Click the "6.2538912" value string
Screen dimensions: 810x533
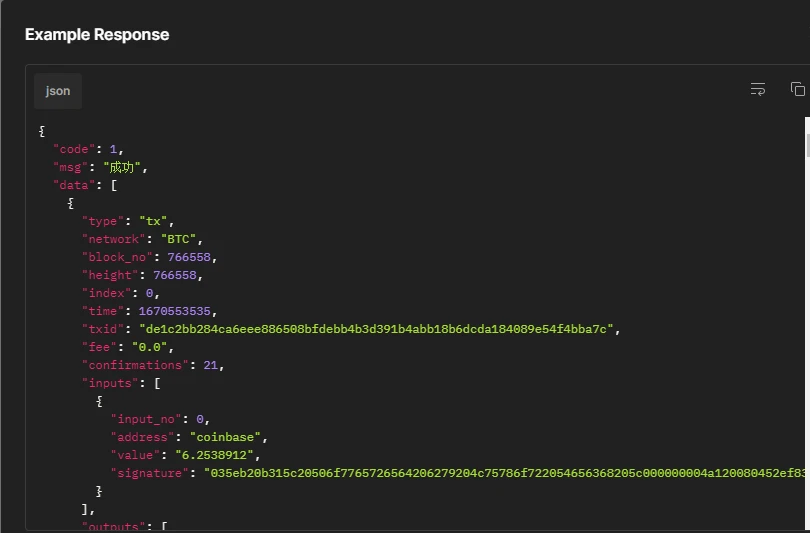tap(217, 455)
